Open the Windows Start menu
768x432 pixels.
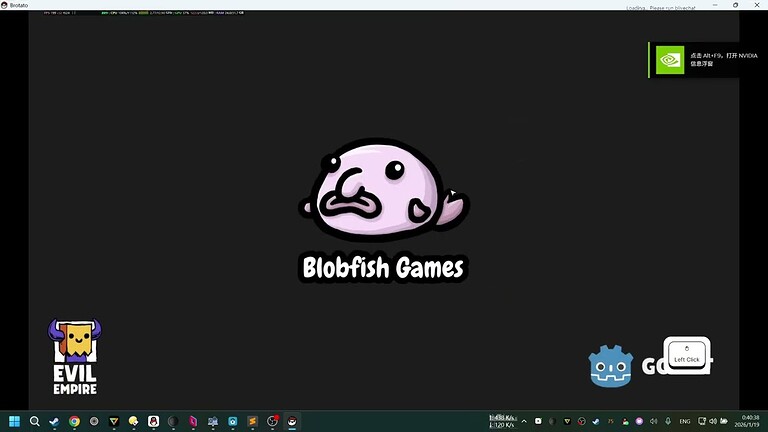coord(15,421)
